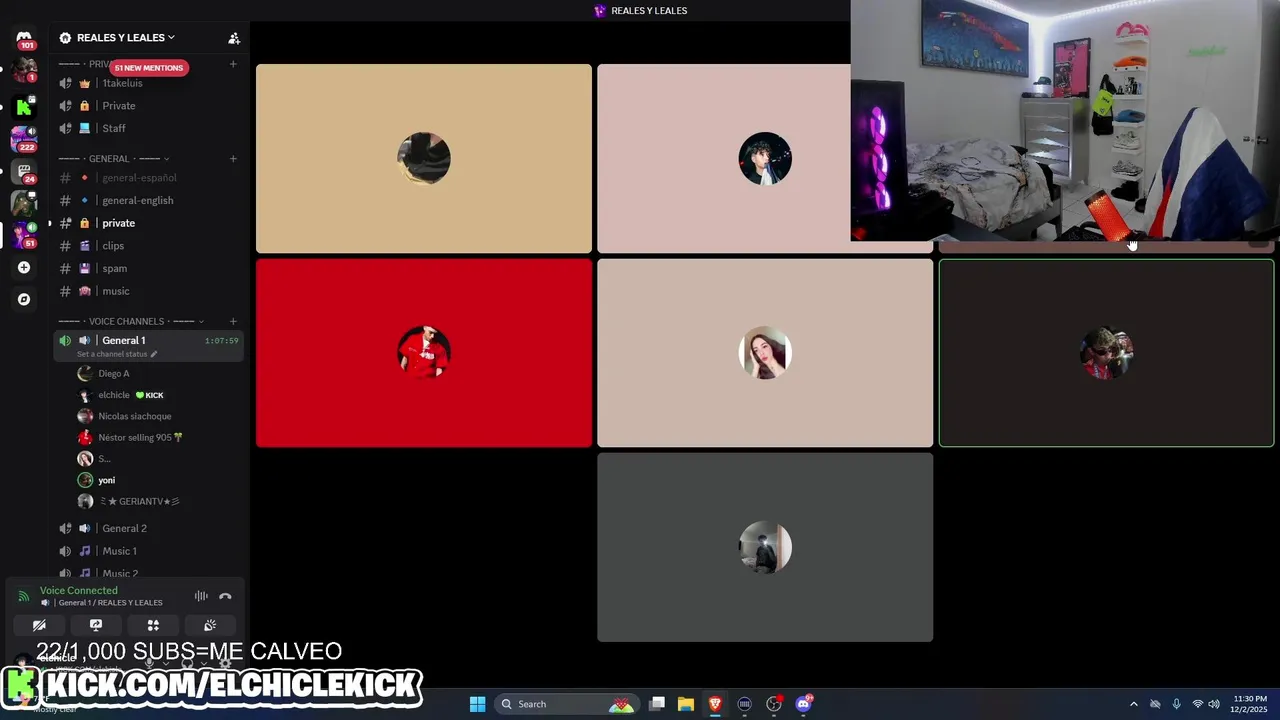
Task: Collapse the VOICE CHANNELS category
Action: [131, 321]
